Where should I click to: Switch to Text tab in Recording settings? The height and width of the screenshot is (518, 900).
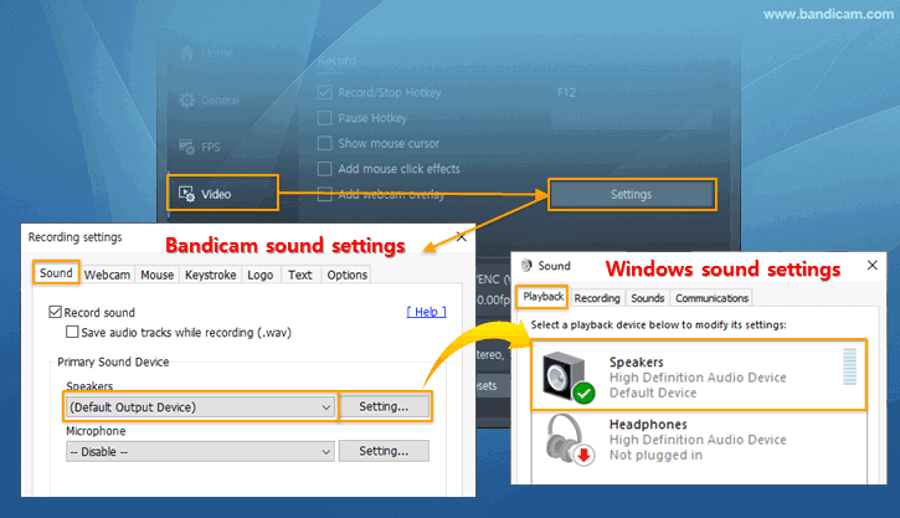pyautogui.click(x=300, y=275)
